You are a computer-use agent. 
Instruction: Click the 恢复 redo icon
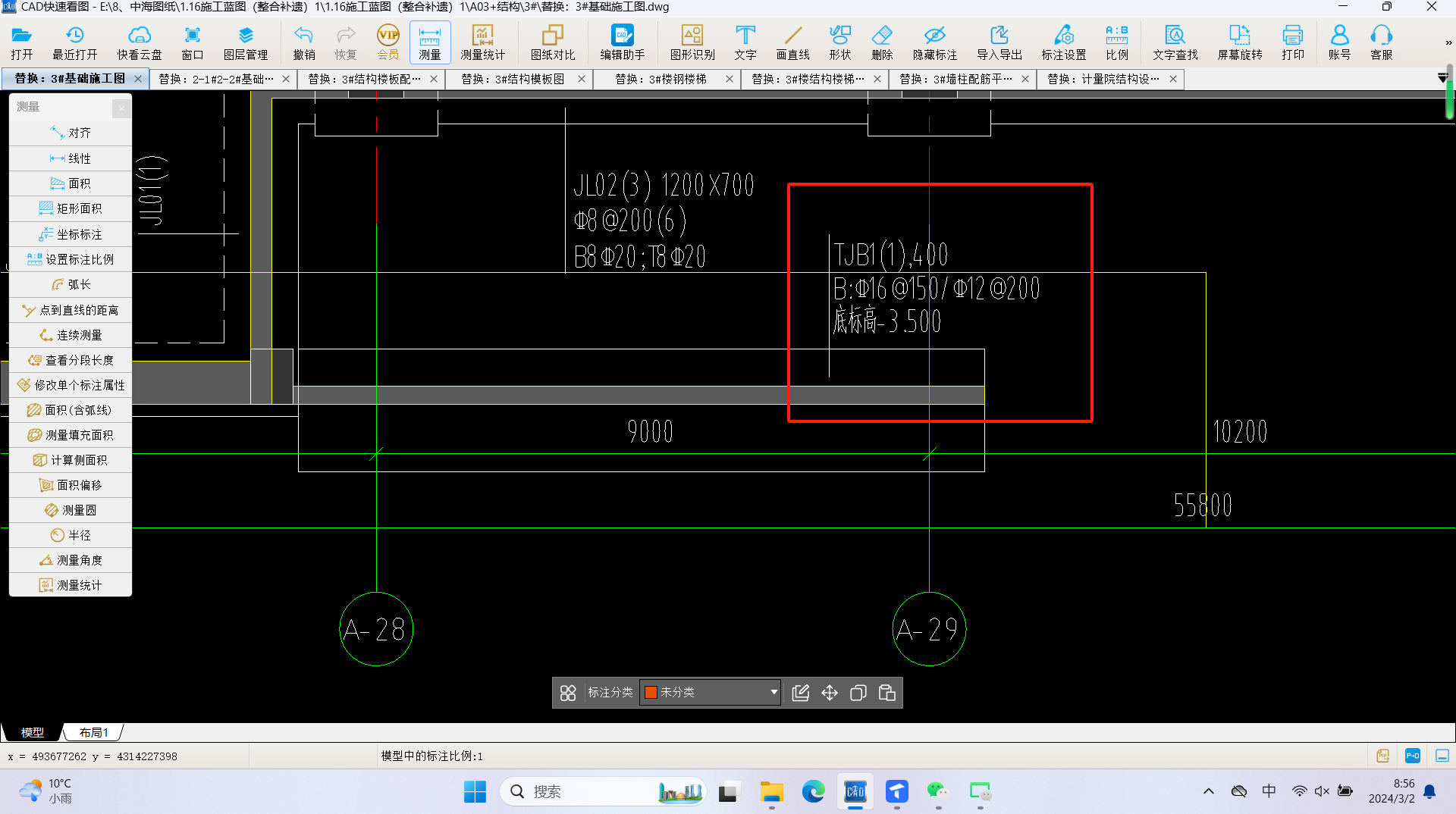pyautogui.click(x=346, y=42)
